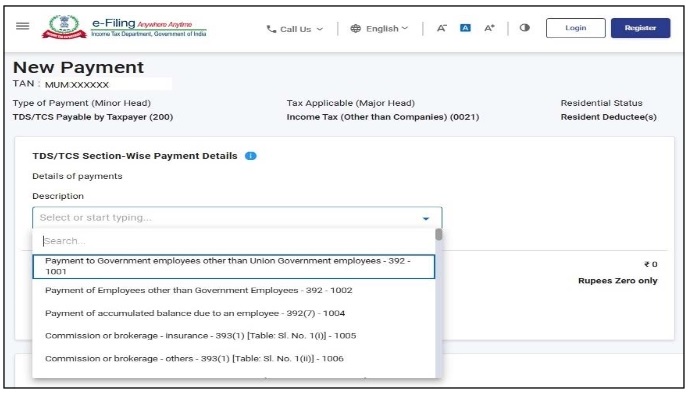Click the Description select box
Image resolution: width=689 pixels, height=393 pixels.
(x=237, y=218)
